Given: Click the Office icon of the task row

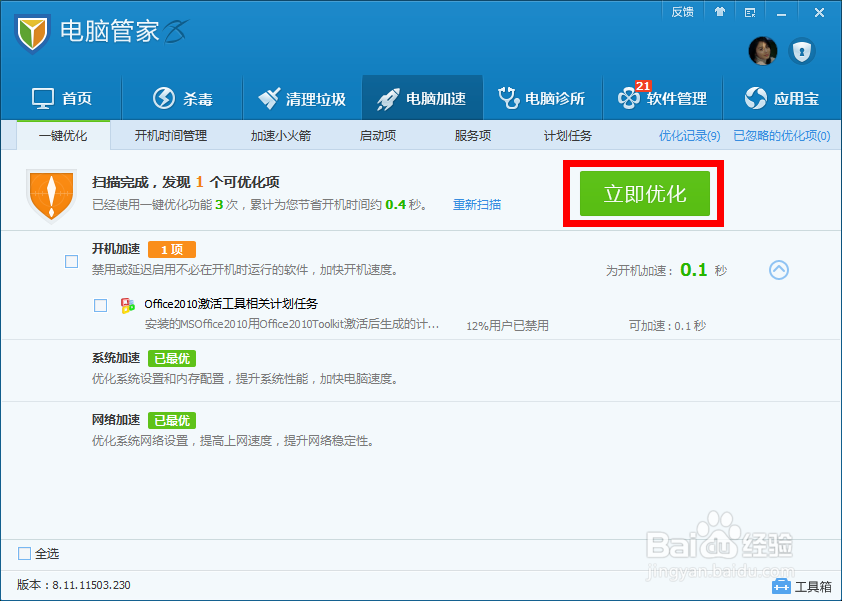Looking at the screenshot, I should tap(128, 306).
